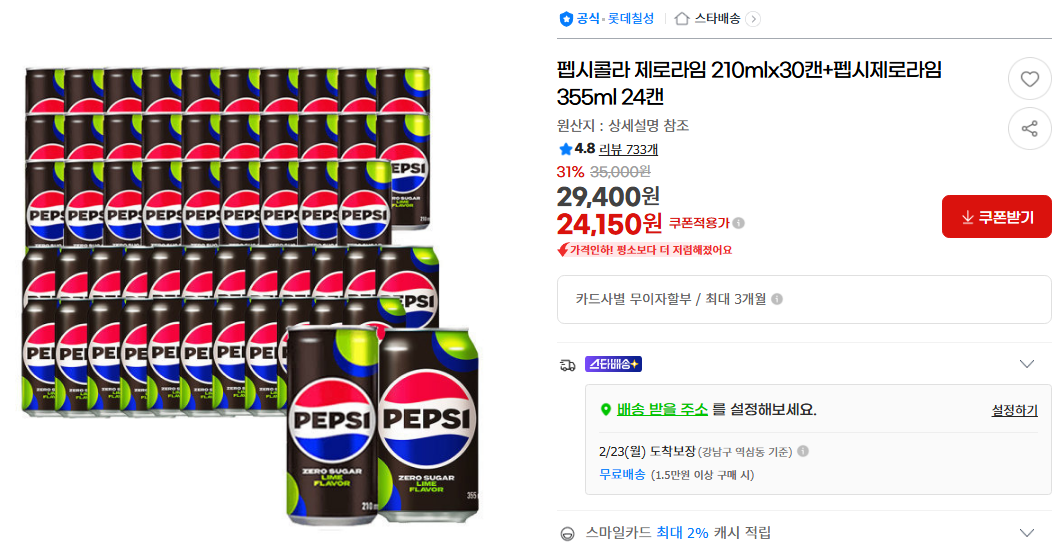Viewport: 1061px width, 548px height.
Task: Click the delivery truck icon
Action: coord(568,365)
